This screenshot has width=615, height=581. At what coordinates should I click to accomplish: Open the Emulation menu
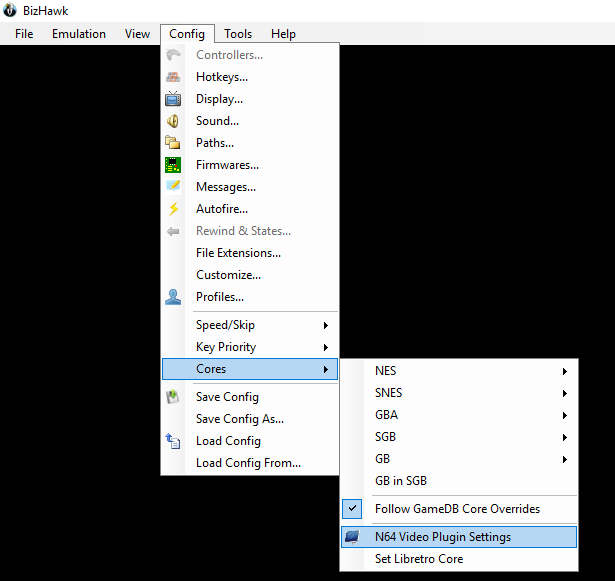pos(79,34)
